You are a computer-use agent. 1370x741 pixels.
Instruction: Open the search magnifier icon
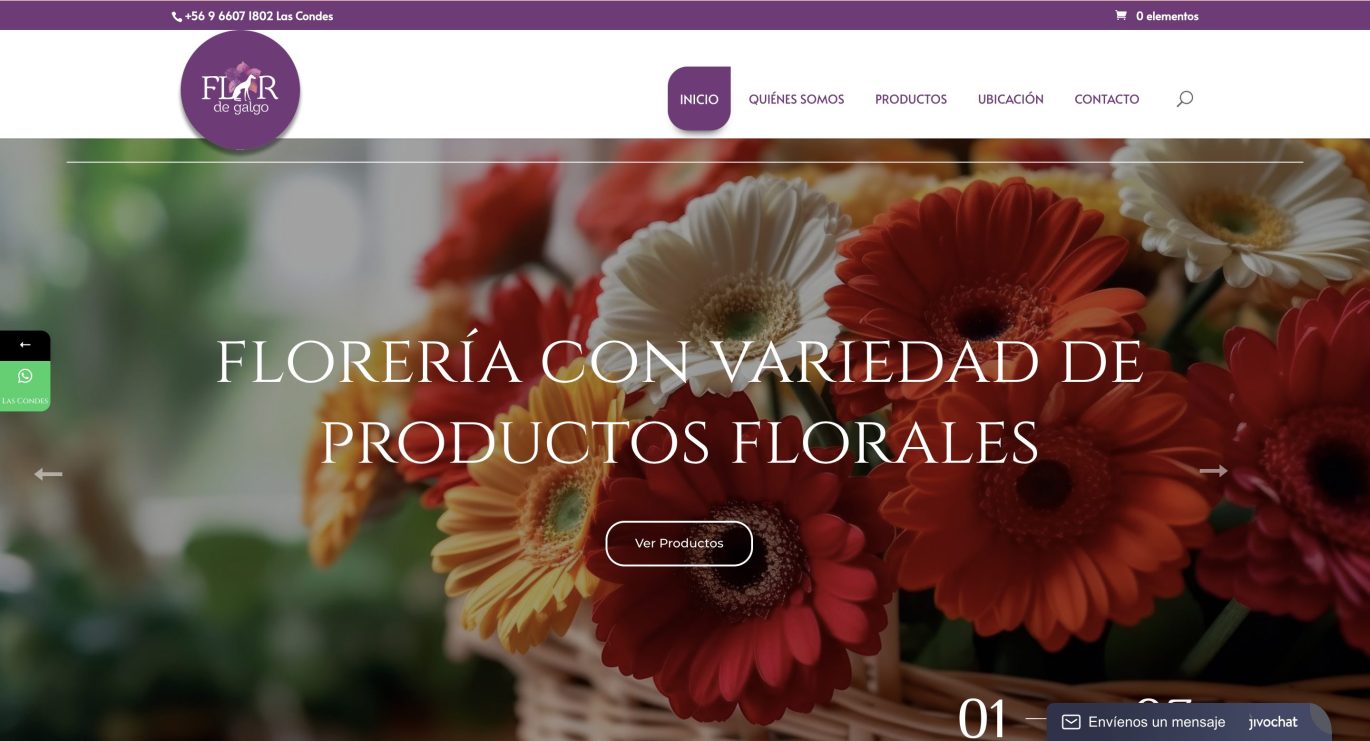pos(1185,99)
